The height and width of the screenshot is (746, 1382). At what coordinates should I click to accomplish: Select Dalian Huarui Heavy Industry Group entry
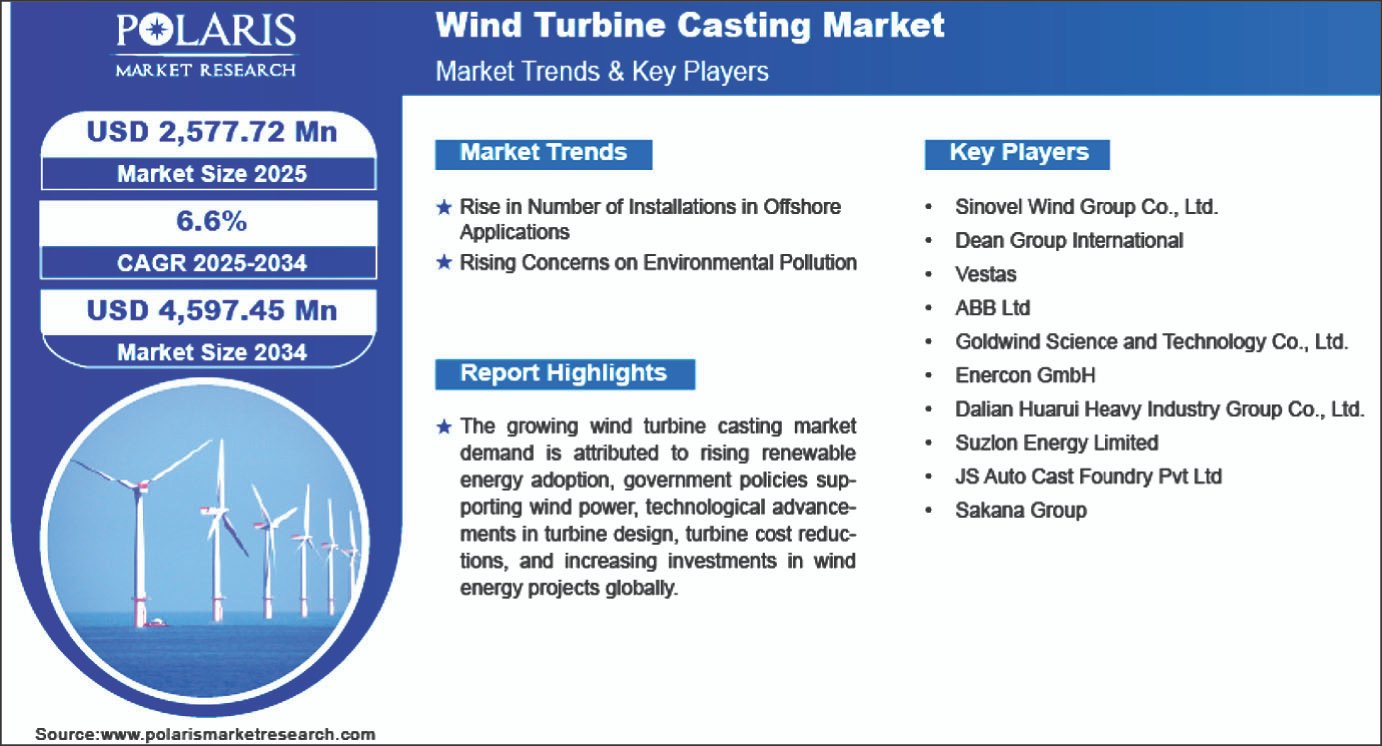coord(1159,410)
